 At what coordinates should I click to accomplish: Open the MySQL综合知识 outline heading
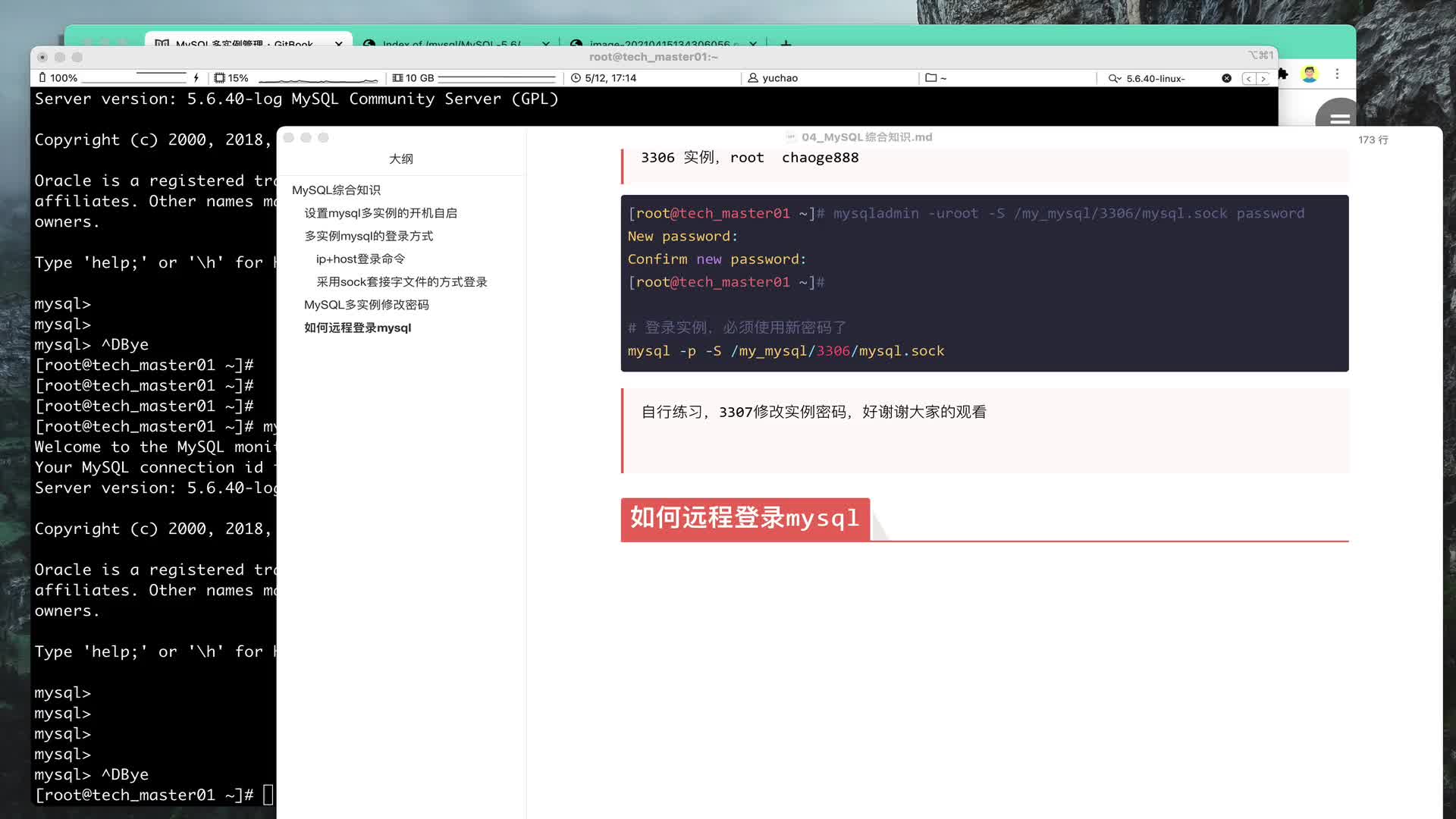336,190
